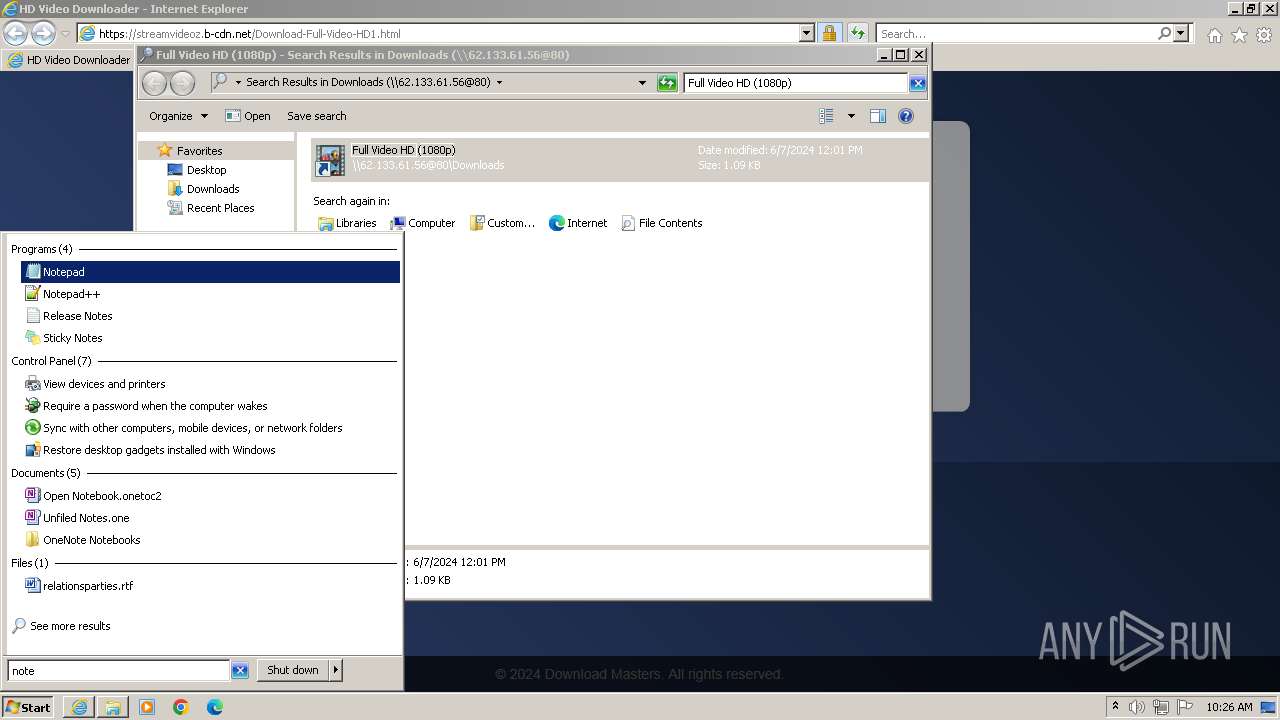Image resolution: width=1280 pixels, height=720 pixels.
Task: Open Explorer help icon
Action: coord(906,116)
